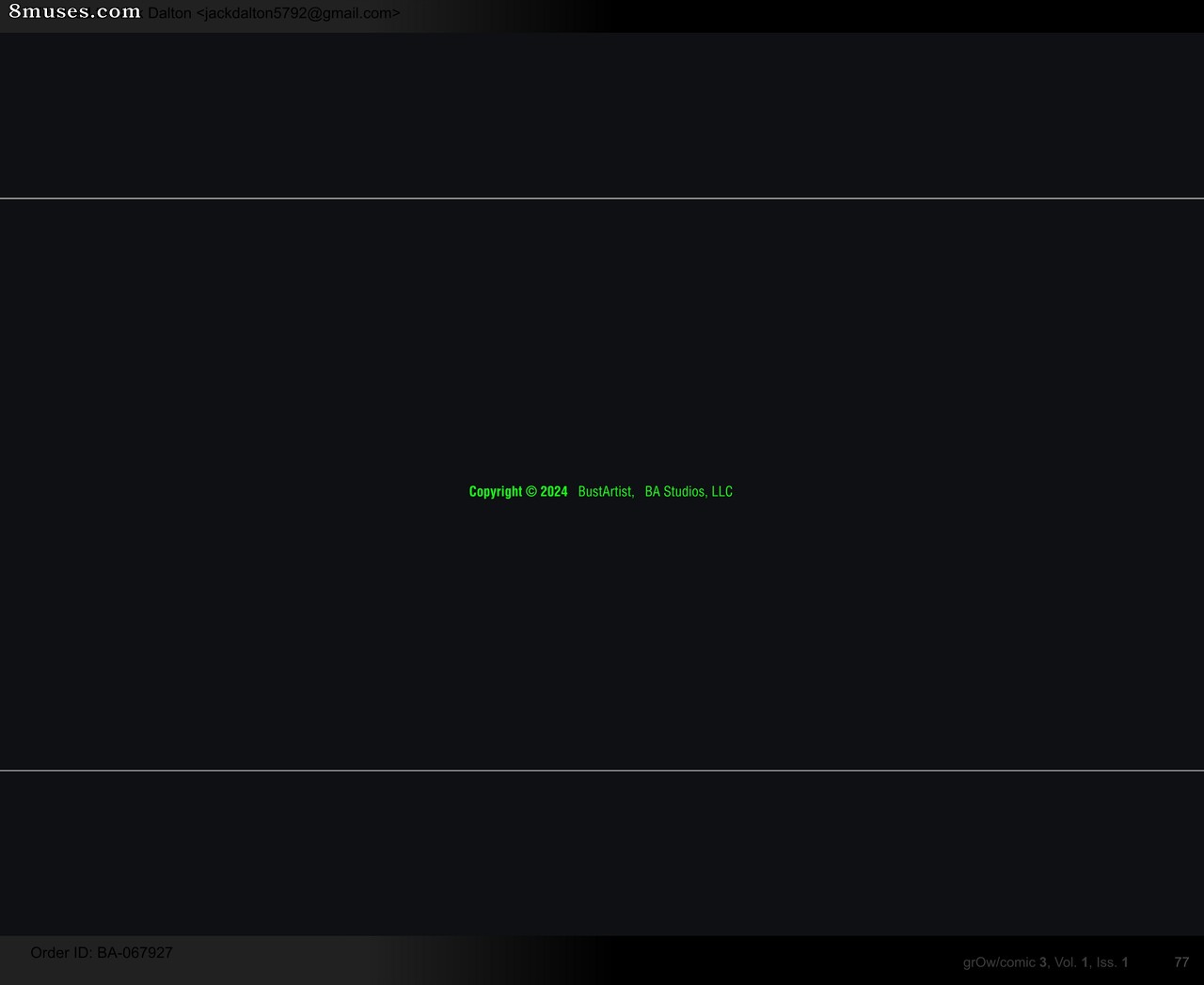1204x985 pixels.
Task: Click the LLC suffix after BA Studios
Action: (721, 492)
